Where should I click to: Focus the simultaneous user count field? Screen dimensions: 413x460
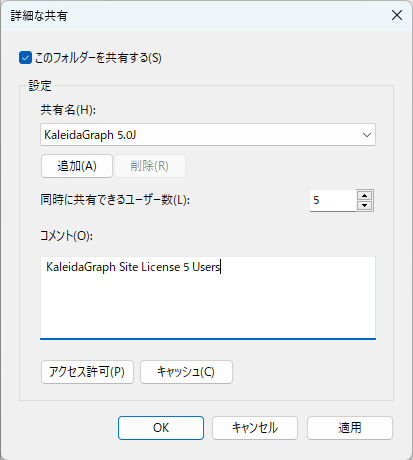click(333, 200)
